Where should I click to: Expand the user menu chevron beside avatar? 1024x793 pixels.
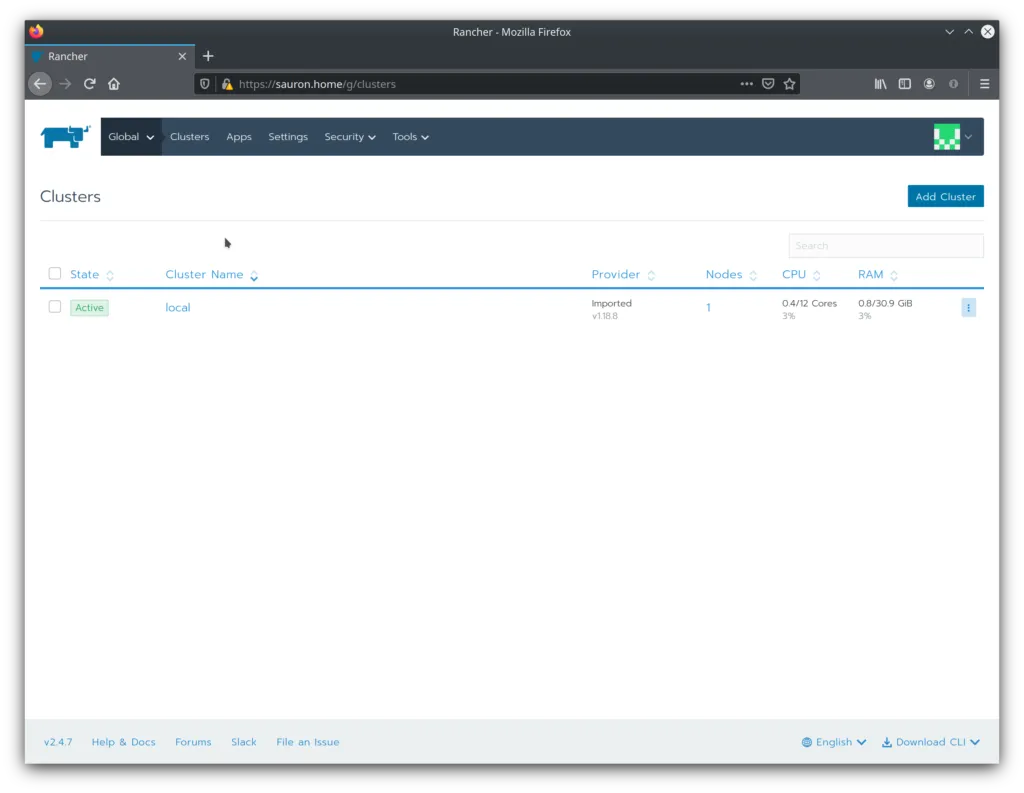pos(968,137)
